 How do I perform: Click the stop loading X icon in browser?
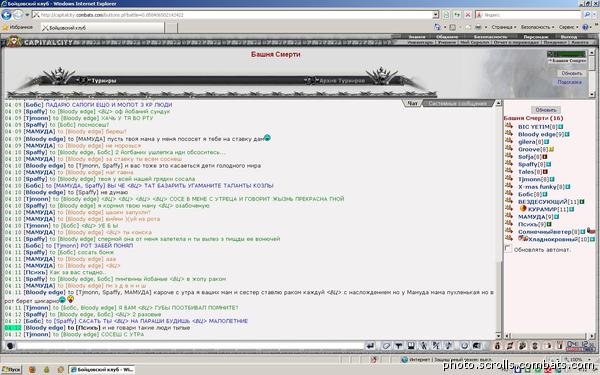468,15
